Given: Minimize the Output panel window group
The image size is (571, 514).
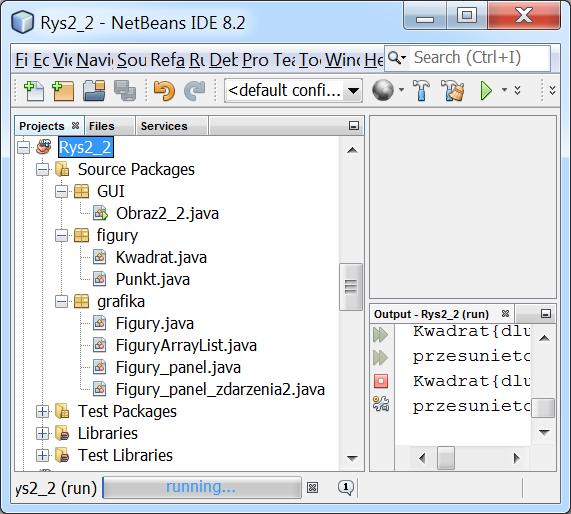Looking at the screenshot, I should [x=546, y=314].
